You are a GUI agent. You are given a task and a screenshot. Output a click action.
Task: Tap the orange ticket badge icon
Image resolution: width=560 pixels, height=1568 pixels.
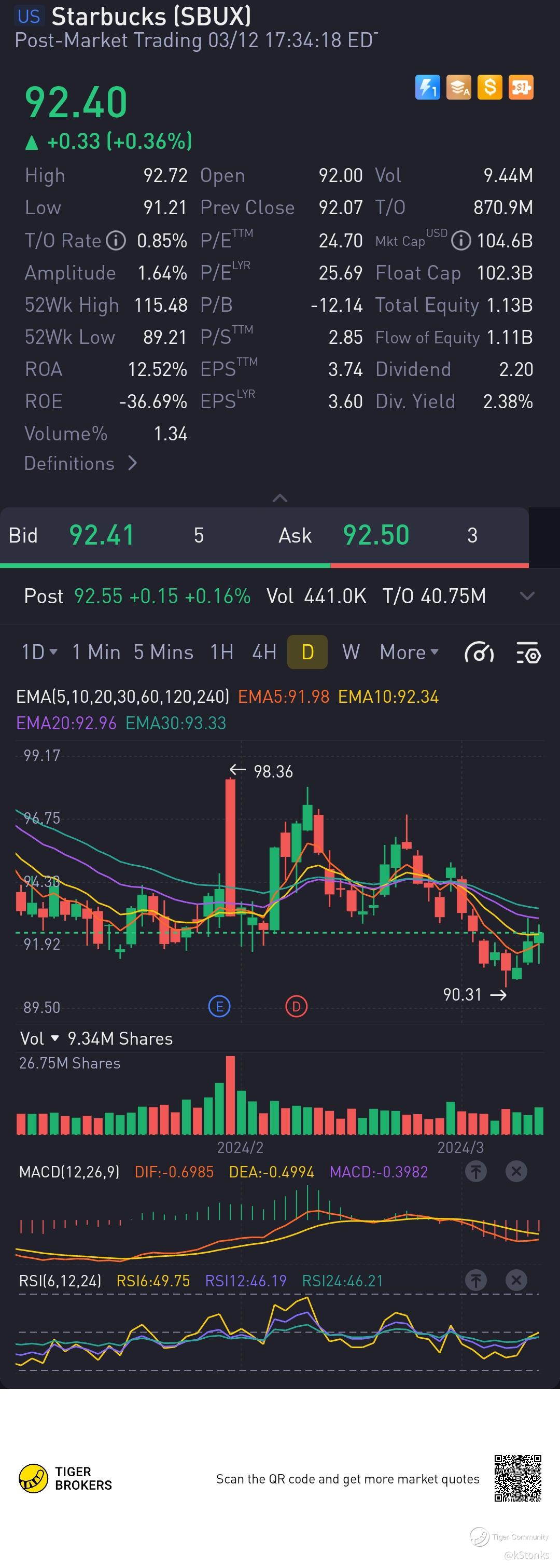coord(521,87)
